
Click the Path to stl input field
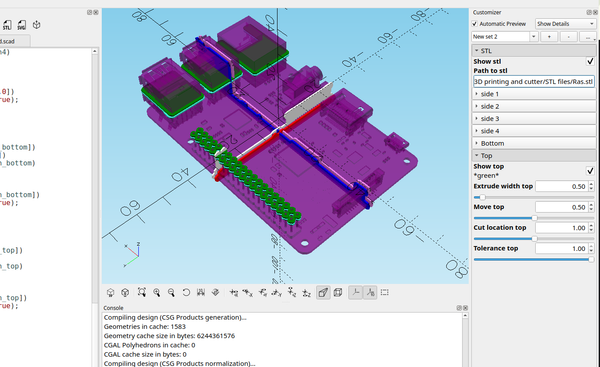(534, 82)
